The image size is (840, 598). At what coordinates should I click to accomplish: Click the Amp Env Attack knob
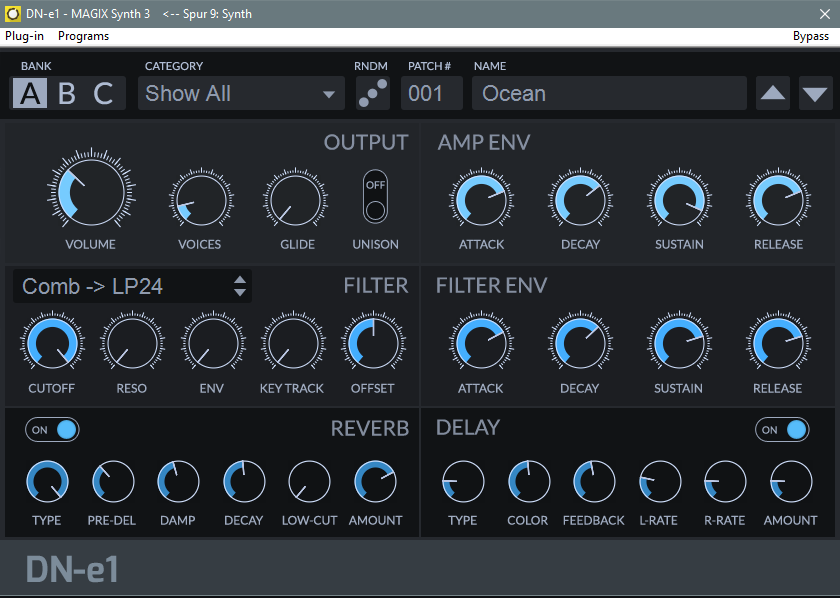pos(481,200)
